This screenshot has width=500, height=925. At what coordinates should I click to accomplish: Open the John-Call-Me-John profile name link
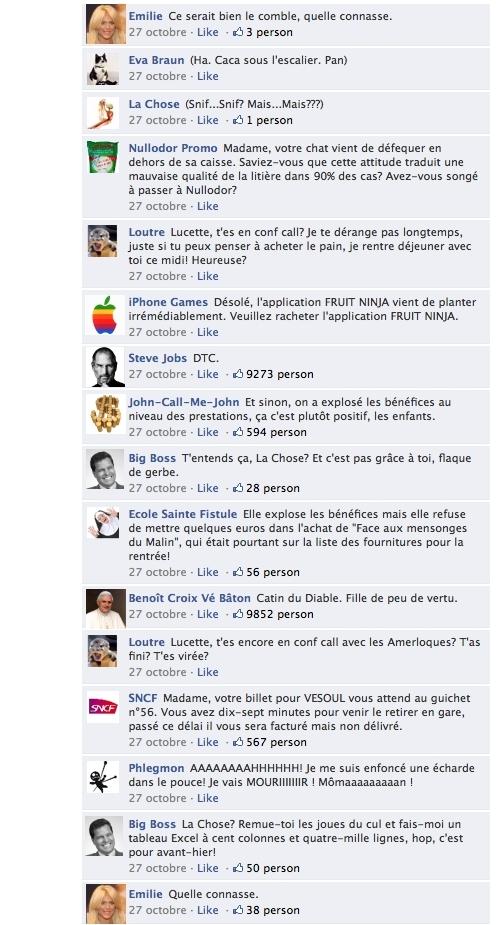pyautogui.click(x=184, y=402)
